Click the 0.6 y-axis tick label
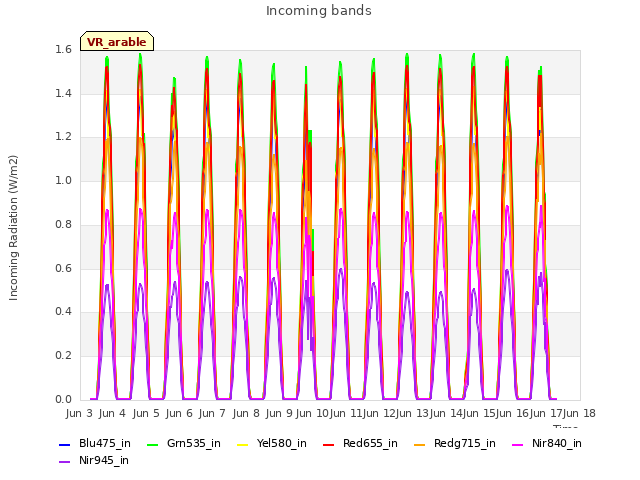The width and height of the screenshot is (640, 480). [63, 269]
